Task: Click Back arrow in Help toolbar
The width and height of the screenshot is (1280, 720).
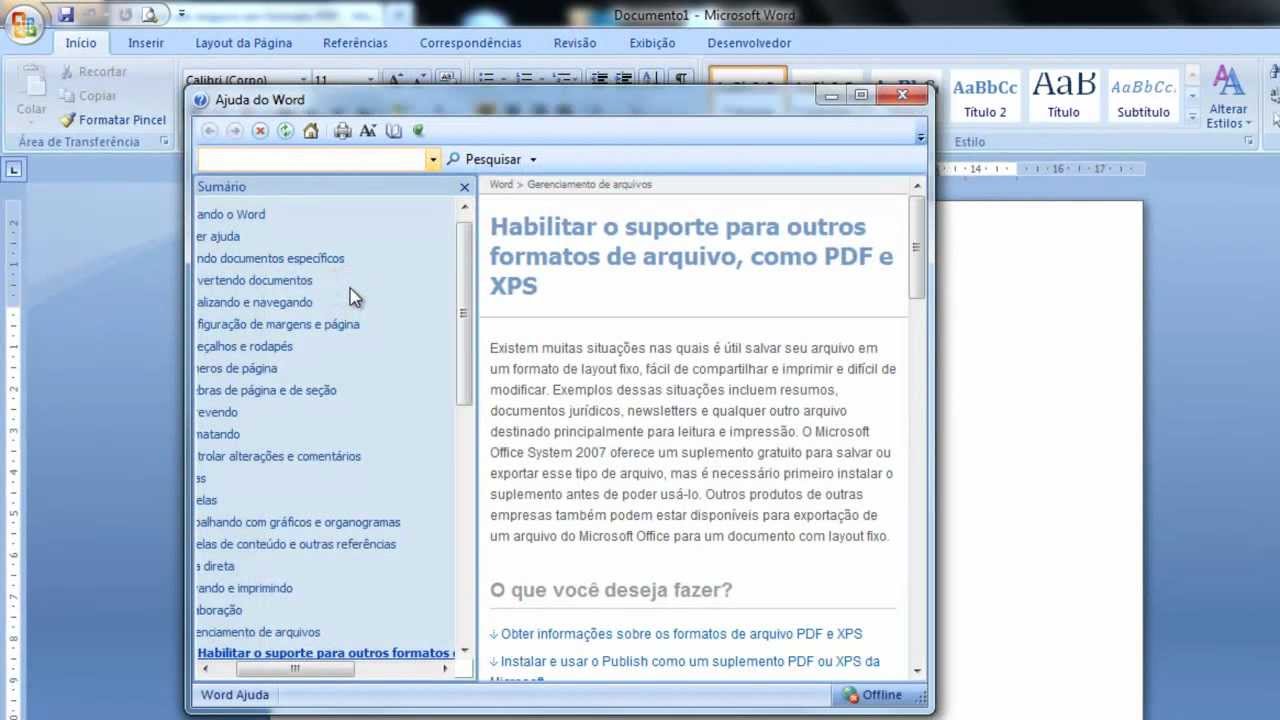Action: pyautogui.click(x=209, y=131)
